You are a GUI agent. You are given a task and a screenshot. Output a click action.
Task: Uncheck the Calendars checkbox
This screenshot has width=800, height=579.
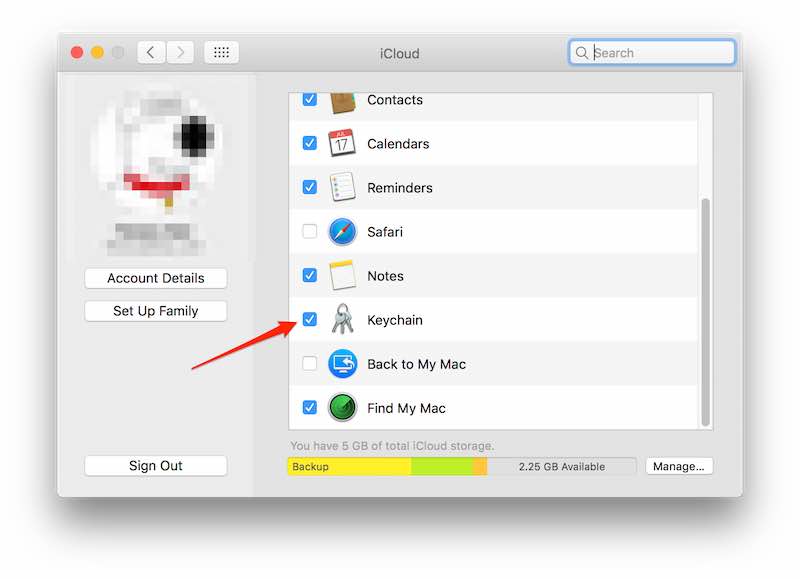click(x=310, y=143)
